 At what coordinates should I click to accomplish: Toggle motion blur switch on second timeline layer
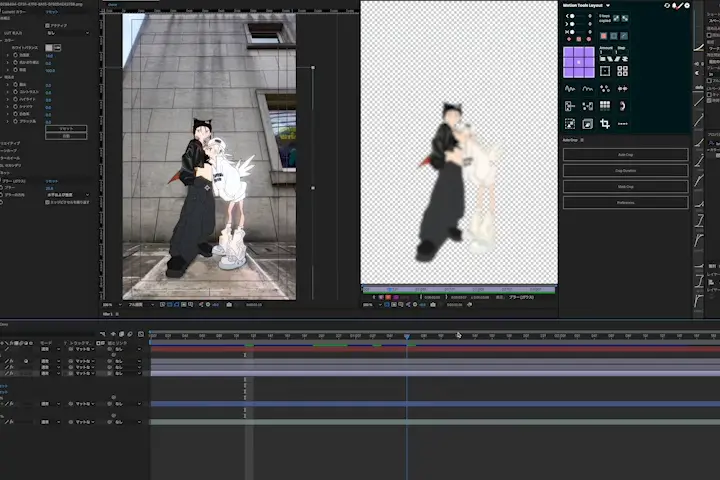tap(26, 361)
